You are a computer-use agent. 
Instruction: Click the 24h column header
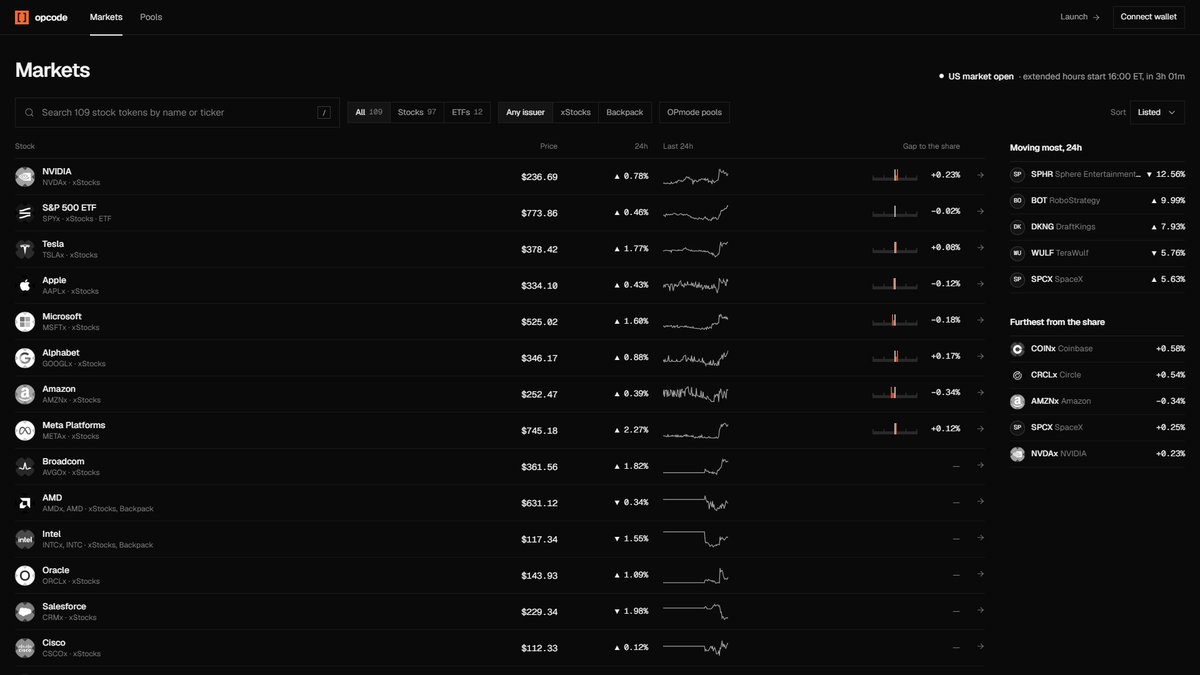click(x=642, y=147)
